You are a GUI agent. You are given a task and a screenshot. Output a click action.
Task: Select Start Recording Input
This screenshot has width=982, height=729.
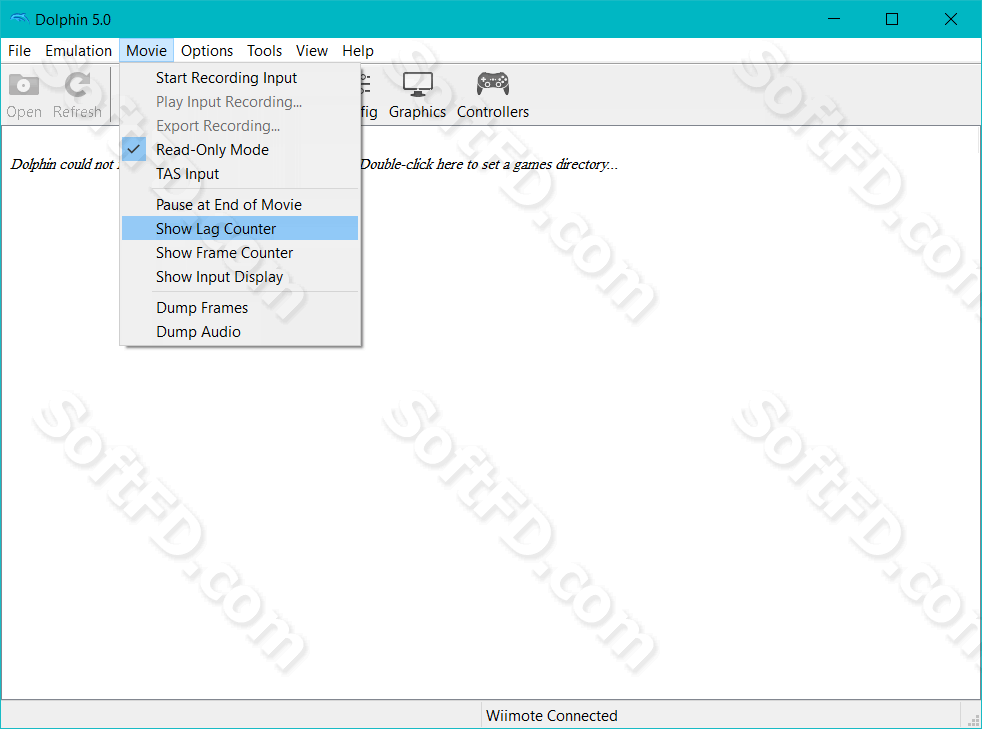240,78
